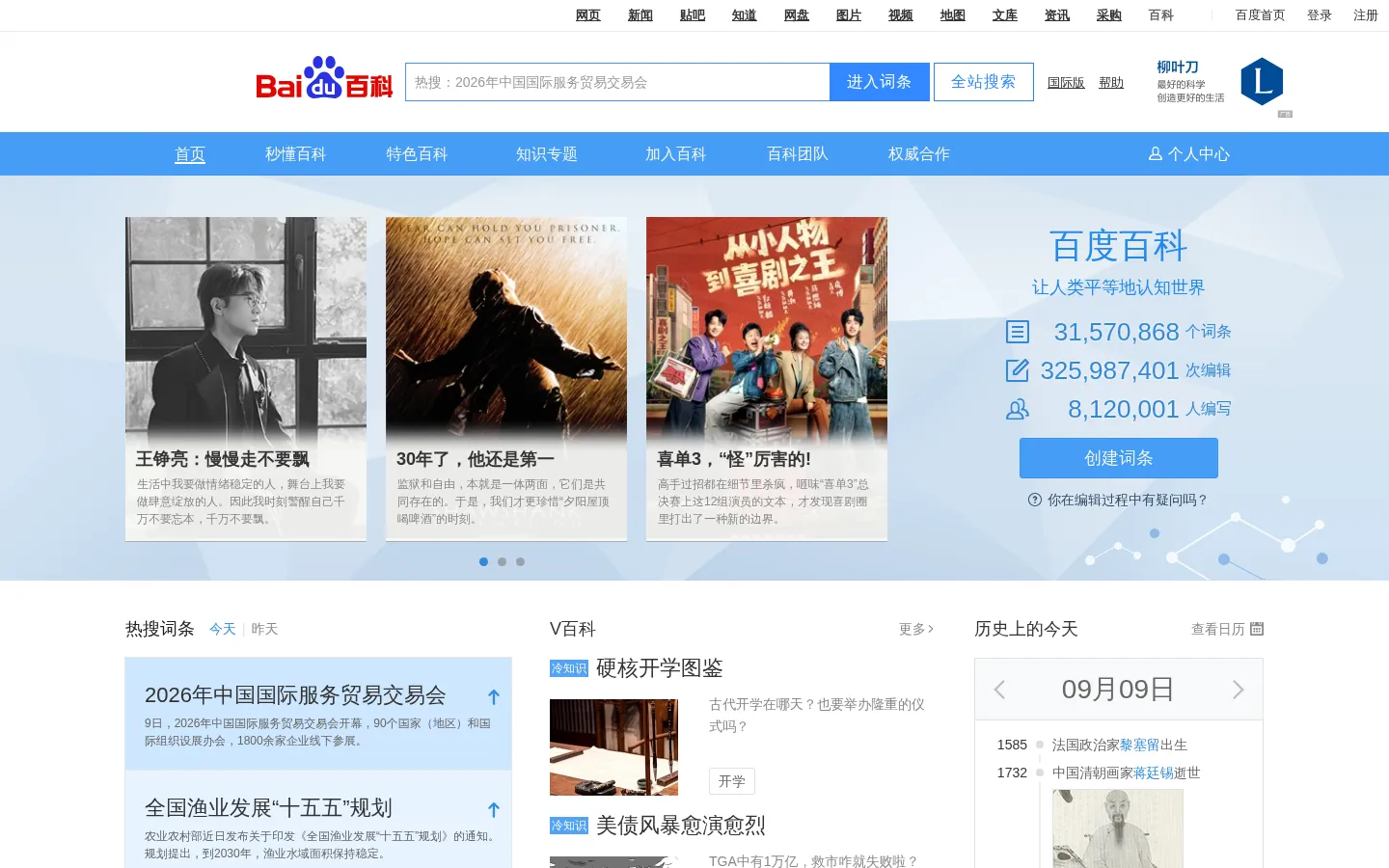Select the second carousel dot
This screenshot has width=1389, height=868.
[502, 561]
